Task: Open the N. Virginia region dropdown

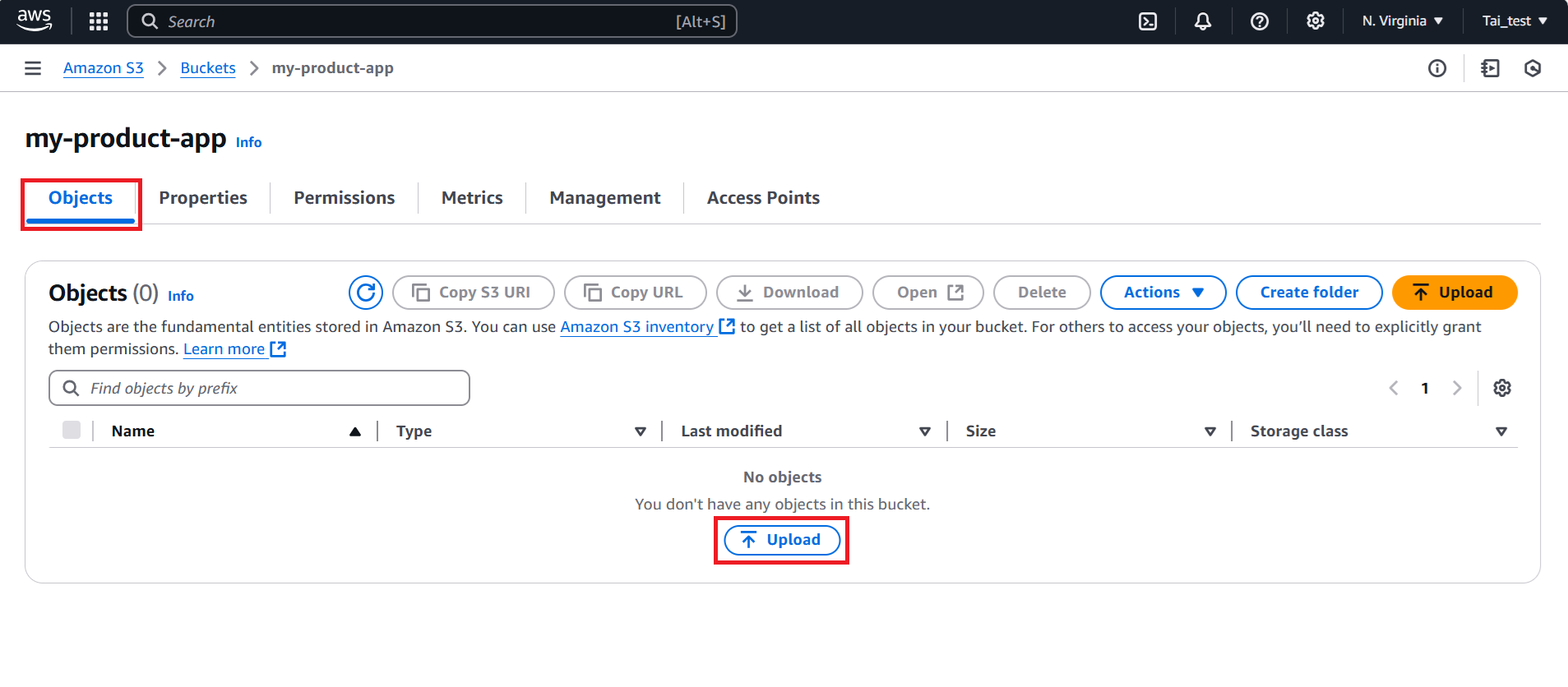Action: (x=1403, y=21)
